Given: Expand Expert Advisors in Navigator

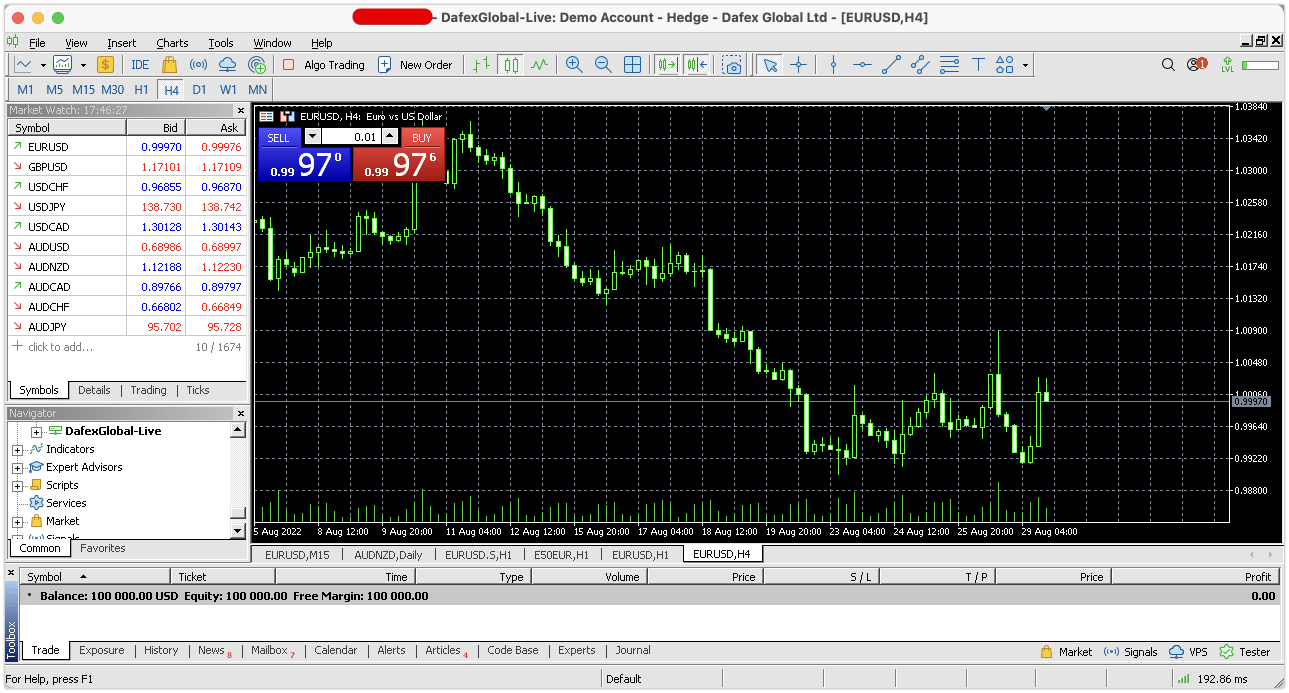Looking at the screenshot, I should tap(17, 468).
